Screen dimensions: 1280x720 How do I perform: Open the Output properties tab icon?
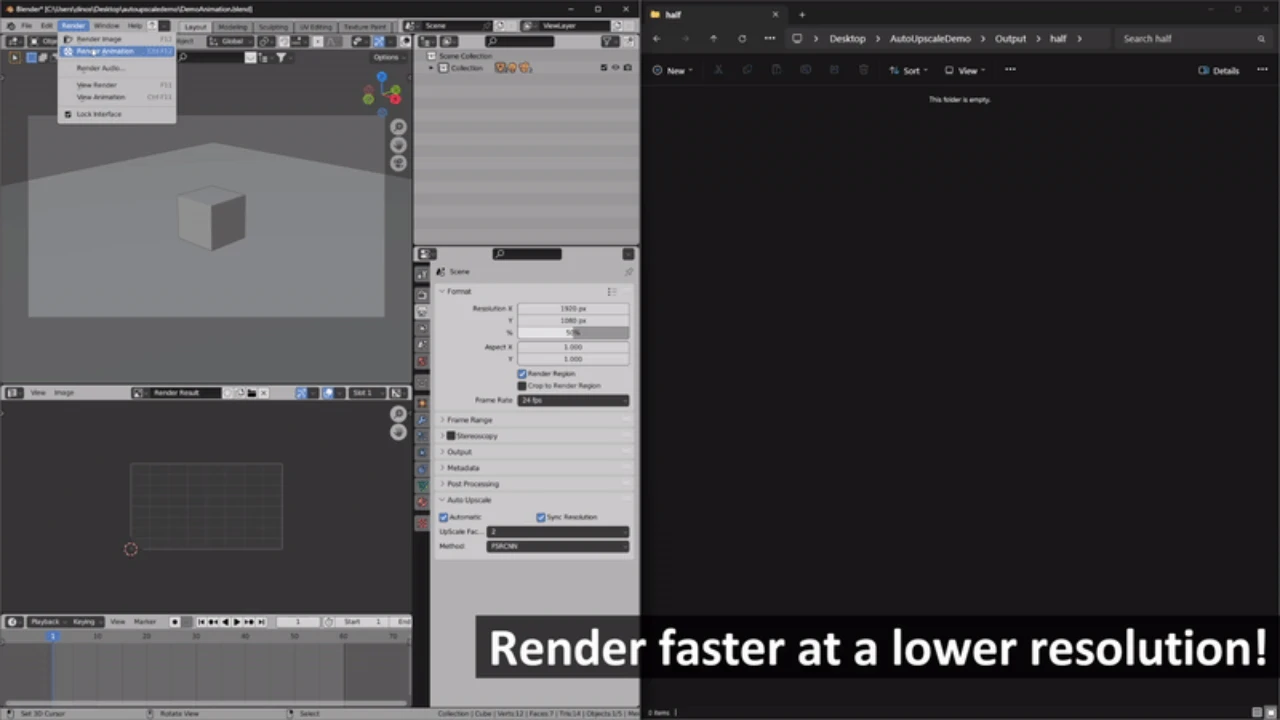[x=422, y=311]
